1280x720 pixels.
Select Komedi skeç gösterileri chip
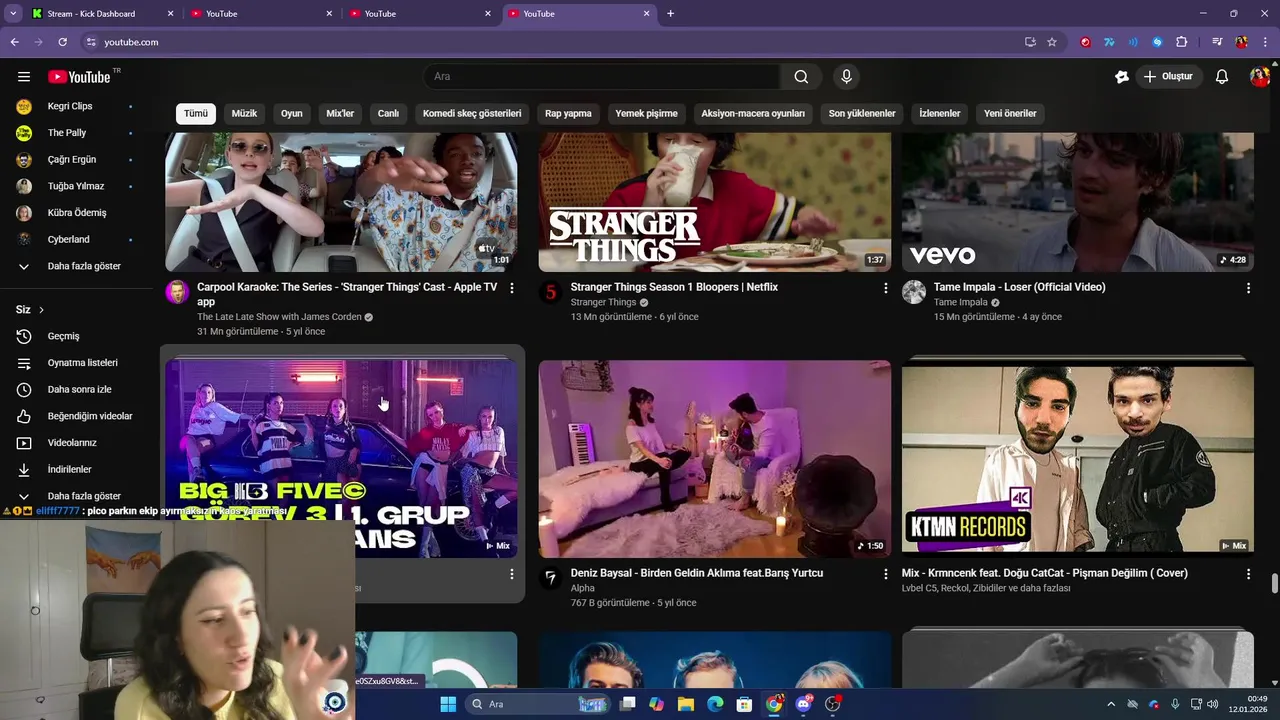click(x=472, y=113)
